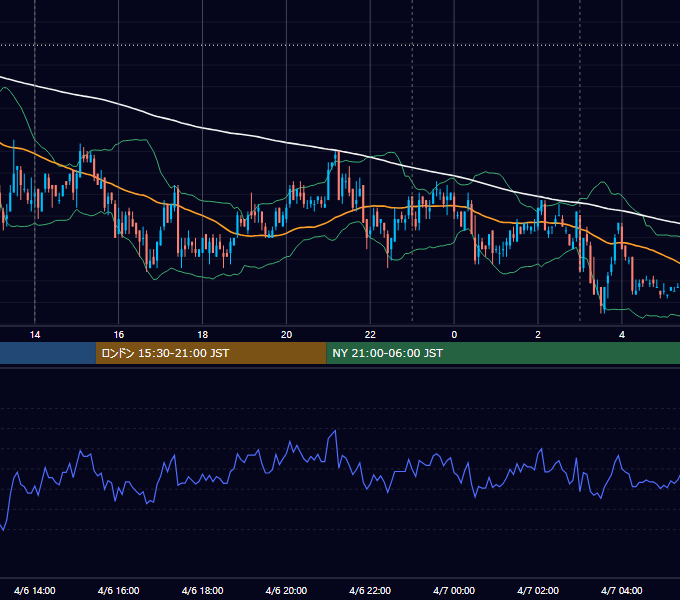Click the 4/7 04:00 time label
The height and width of the screenshot is (600, 680).
pyautogui.click(x=621, y=590)
